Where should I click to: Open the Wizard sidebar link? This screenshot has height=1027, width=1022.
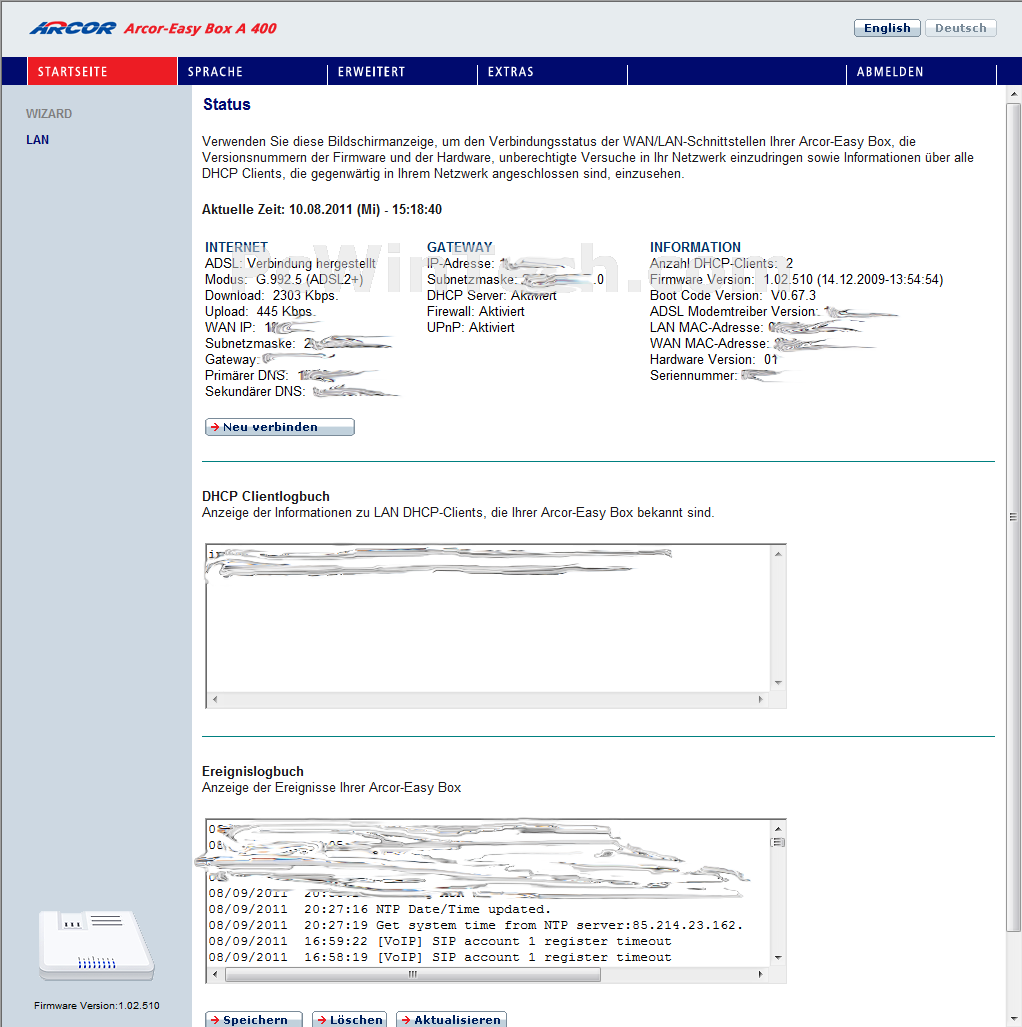[x=49, y=114]
